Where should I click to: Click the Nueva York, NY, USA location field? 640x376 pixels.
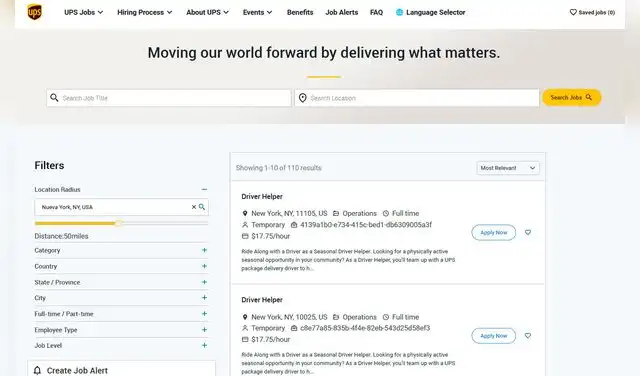coord(121,207)
